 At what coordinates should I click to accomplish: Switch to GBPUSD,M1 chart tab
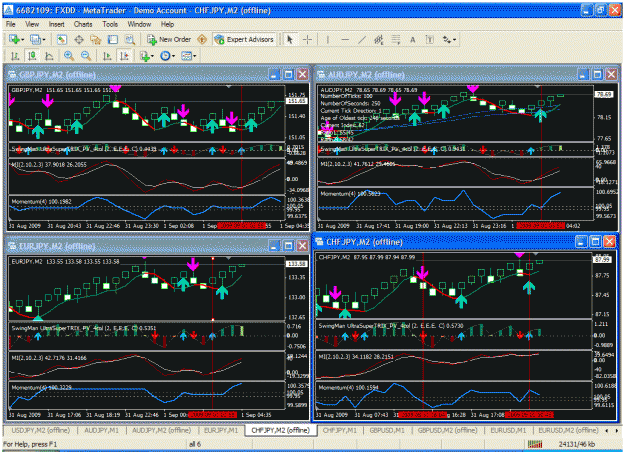pos(387,430)
